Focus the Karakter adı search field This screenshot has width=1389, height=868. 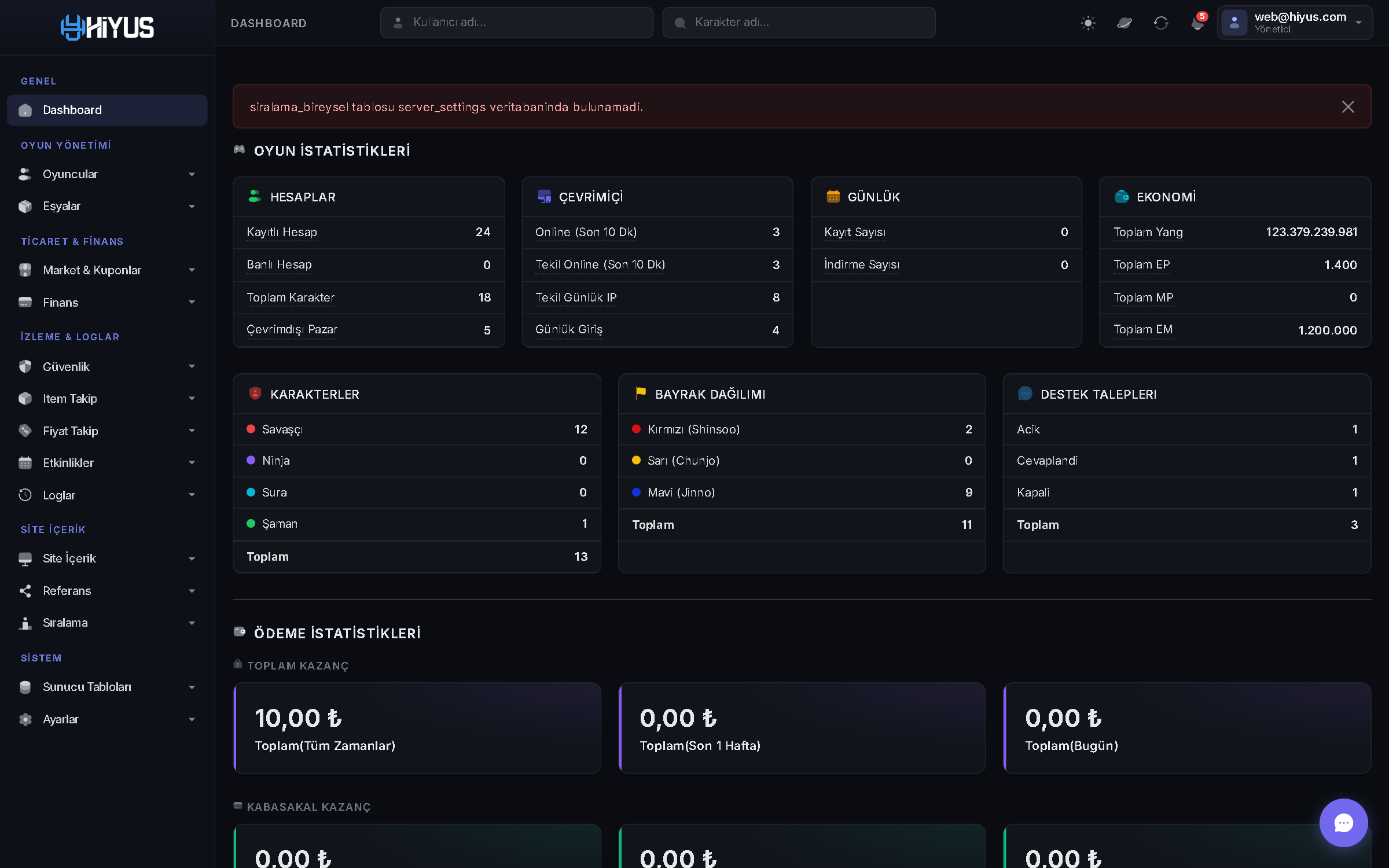pyautogui.click(x=799, y=23)
